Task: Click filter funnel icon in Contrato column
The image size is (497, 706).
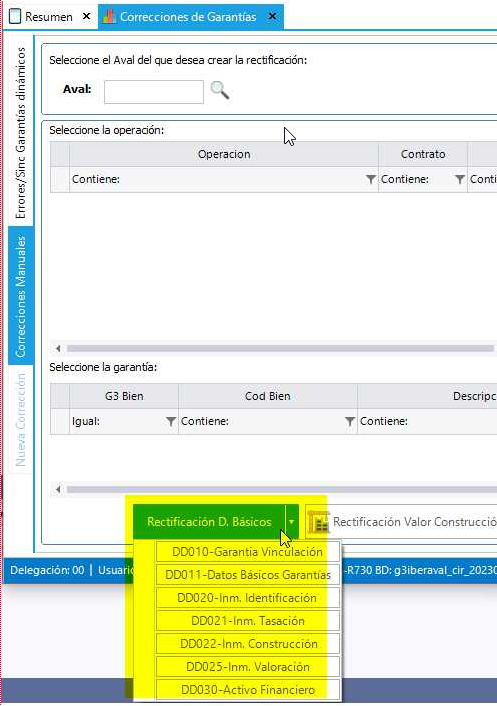Action: (x=460, y=180)
